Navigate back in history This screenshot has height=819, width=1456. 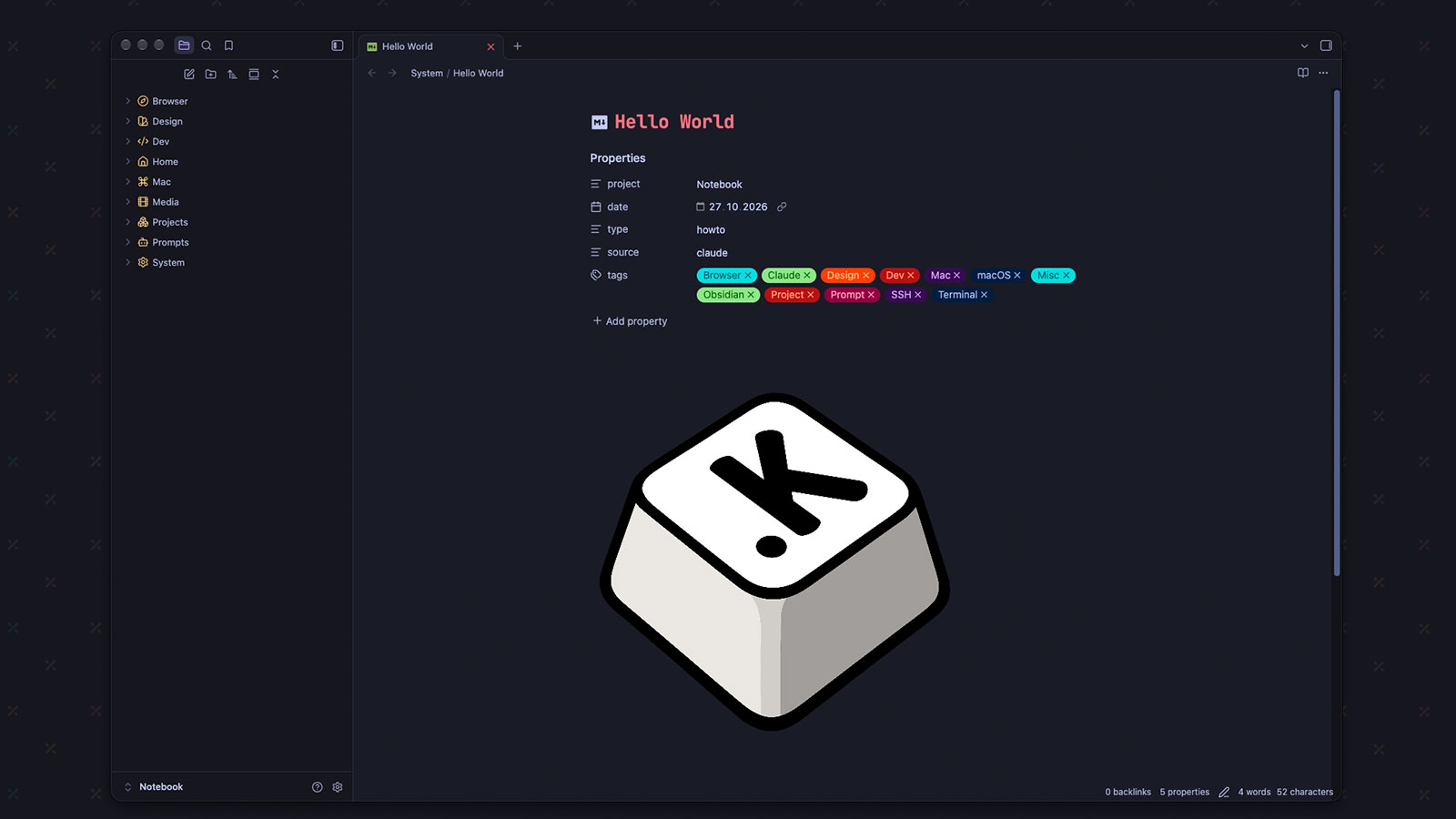pos(371,73)
